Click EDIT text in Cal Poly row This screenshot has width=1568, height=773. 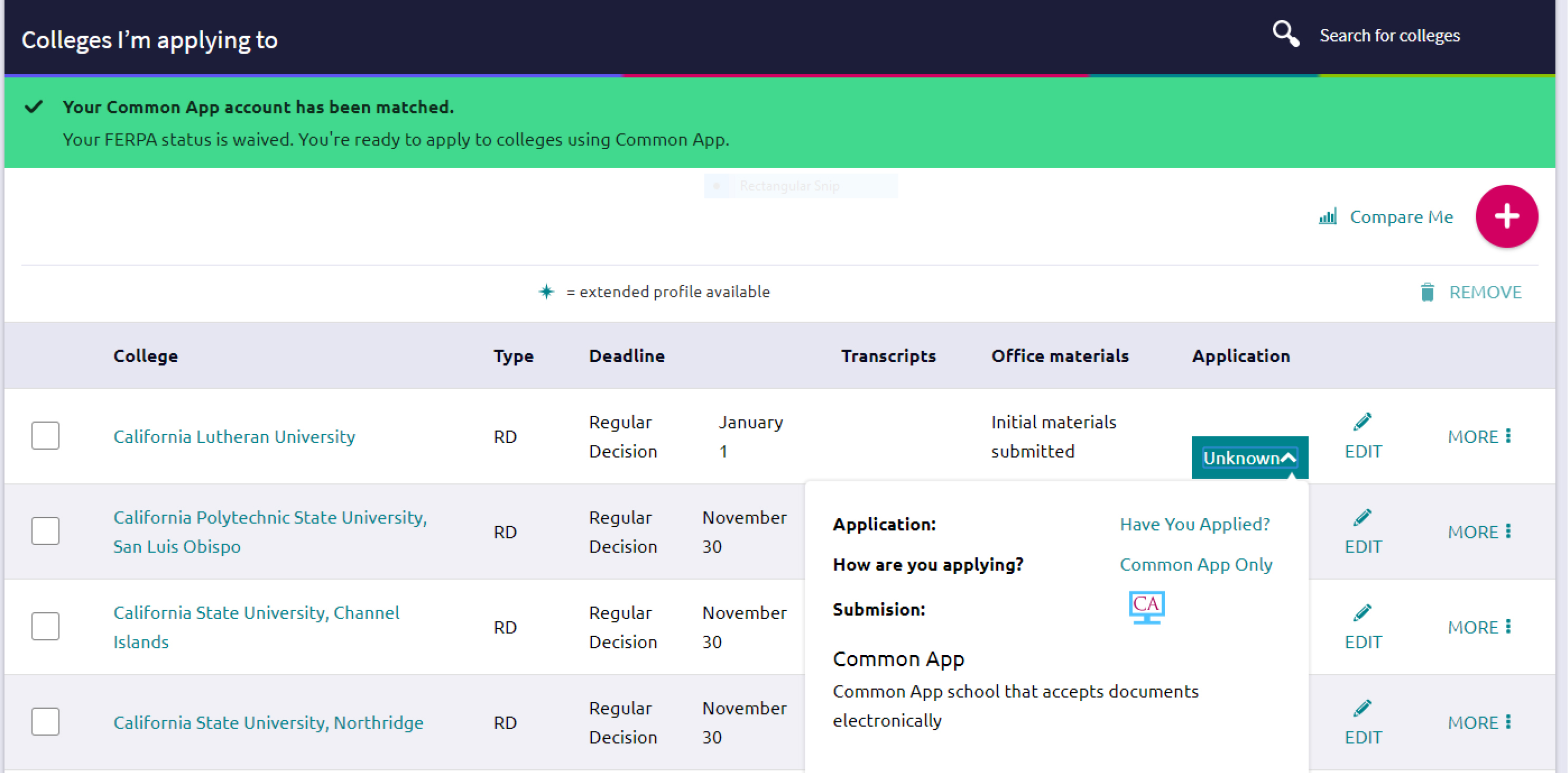[1363, 547]
